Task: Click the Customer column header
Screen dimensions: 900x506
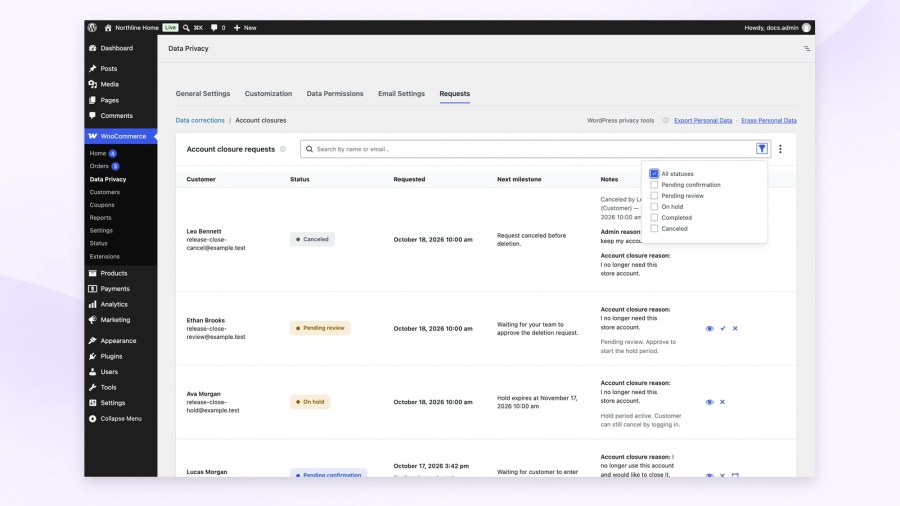Action: pyautogui.click(x=201, y=179)
